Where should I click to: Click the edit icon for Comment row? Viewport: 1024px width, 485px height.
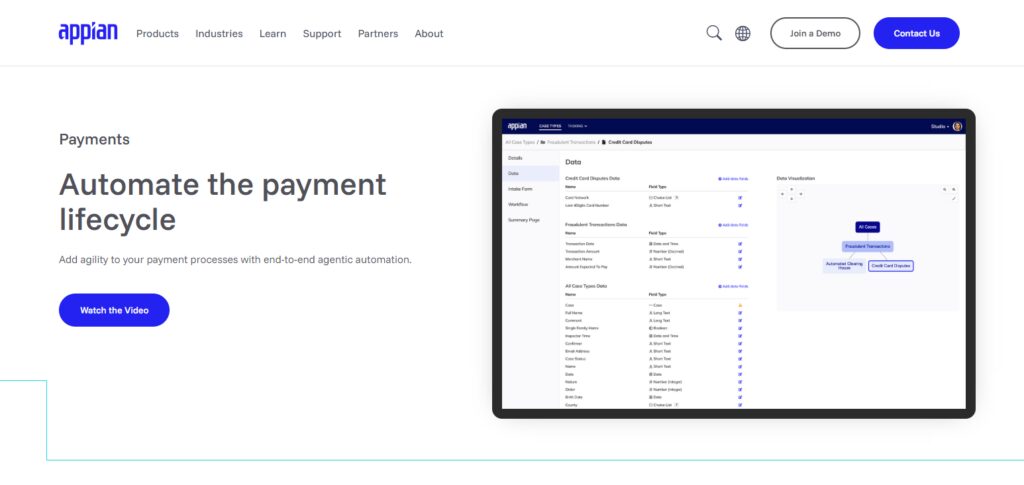[740, 321]
